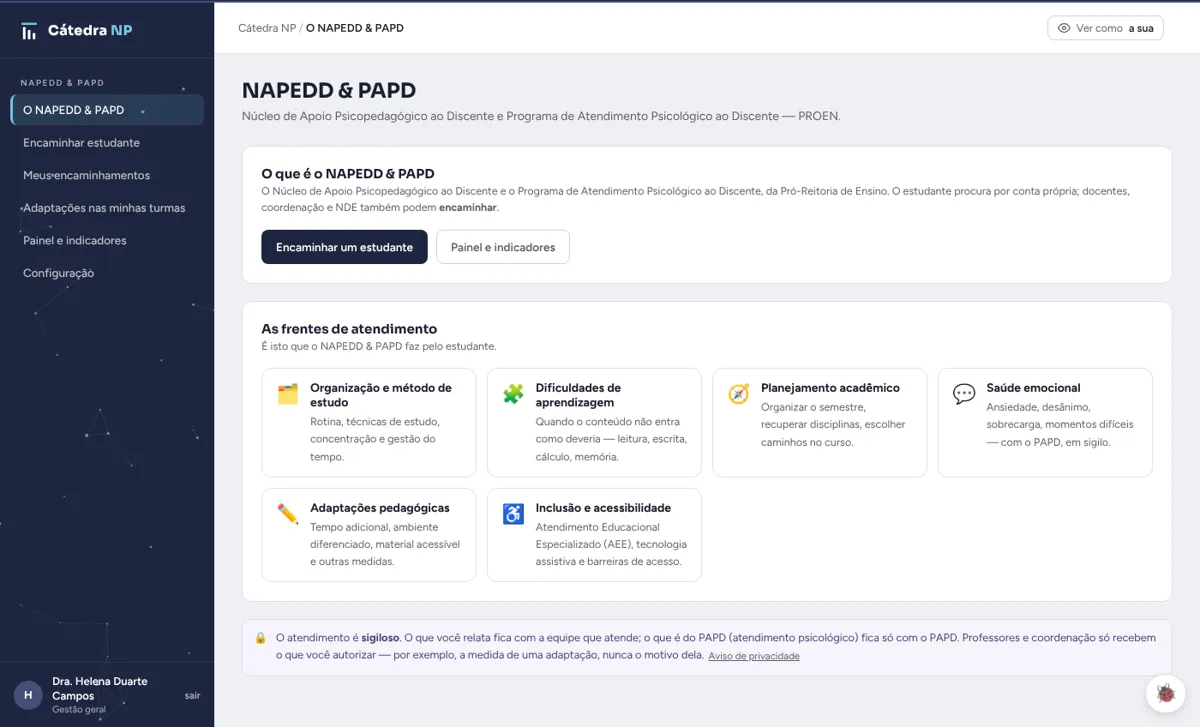Click the wheelchair icon for Inclusão e acessibilidade

pyautogui.click(x=513, y=514)
